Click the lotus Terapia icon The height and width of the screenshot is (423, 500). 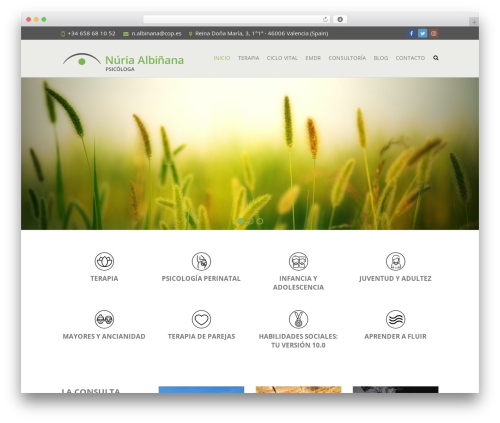[104, 261]
